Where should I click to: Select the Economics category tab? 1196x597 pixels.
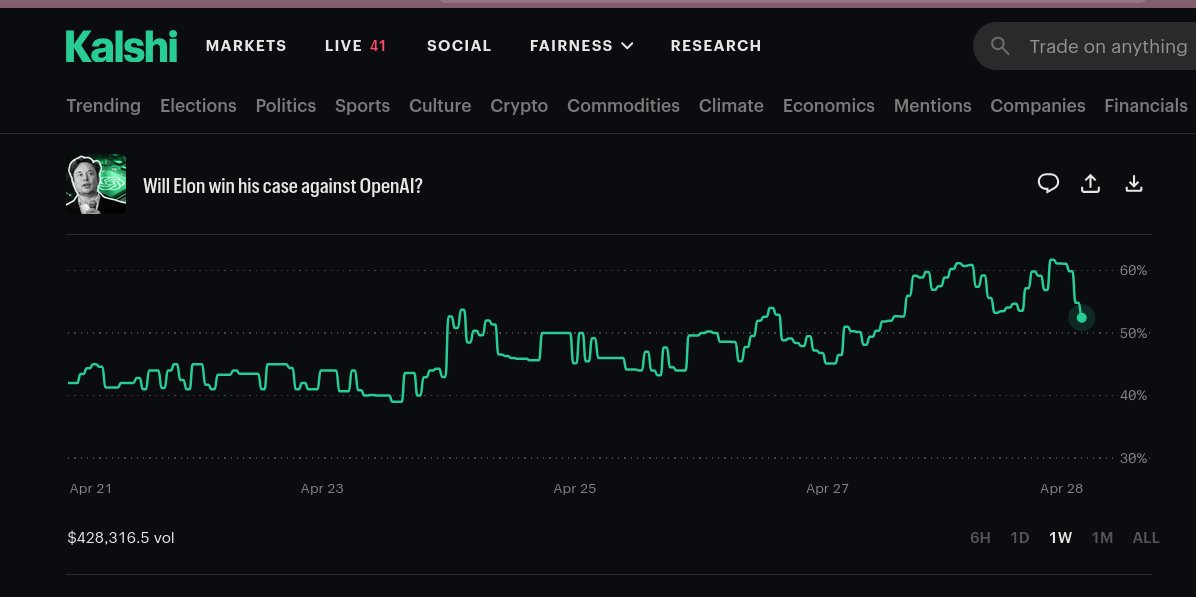pos(829,106)
